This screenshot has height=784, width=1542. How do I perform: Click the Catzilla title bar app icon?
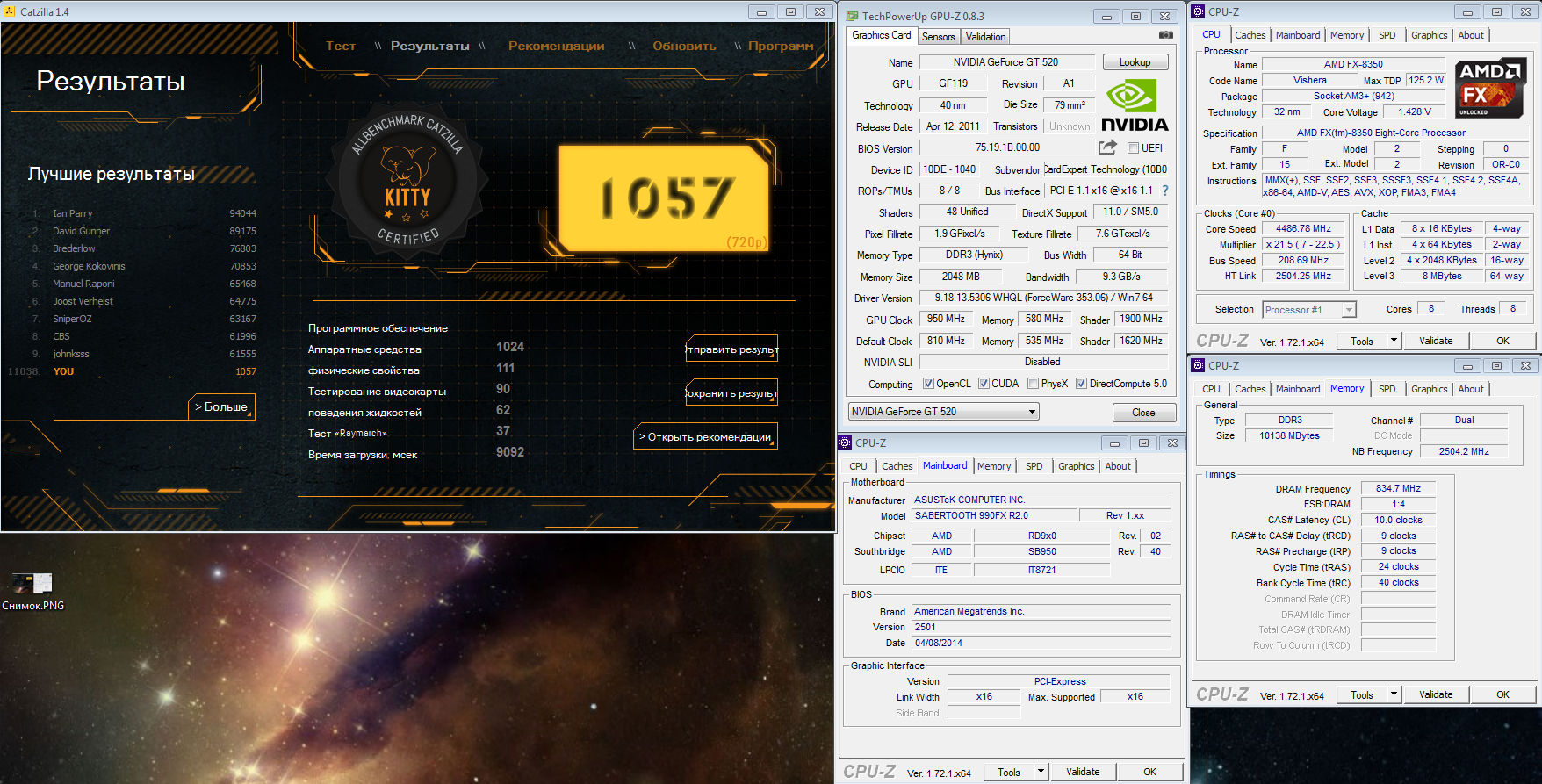click(x=10, y=11)
